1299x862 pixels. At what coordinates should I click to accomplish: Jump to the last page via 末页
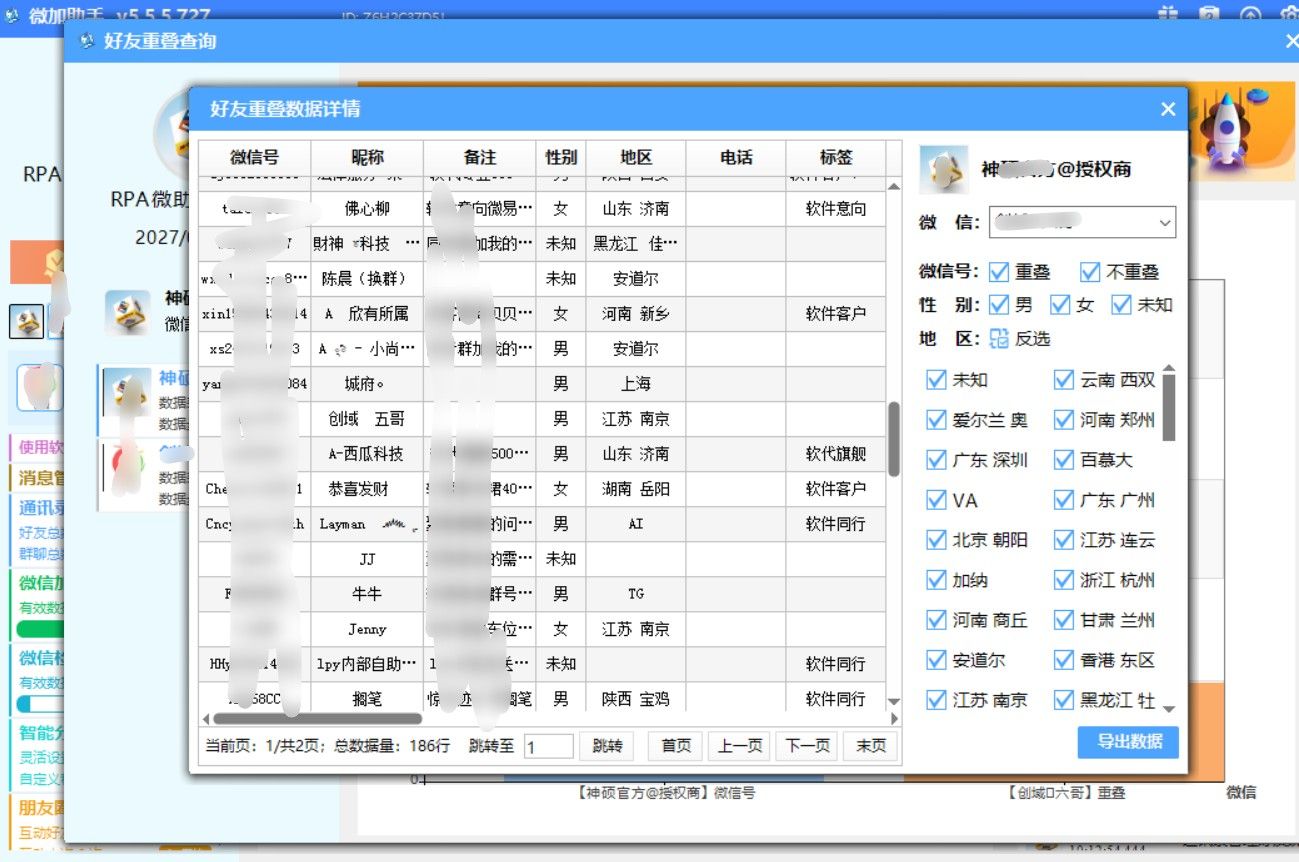click(x=869, y=745)
